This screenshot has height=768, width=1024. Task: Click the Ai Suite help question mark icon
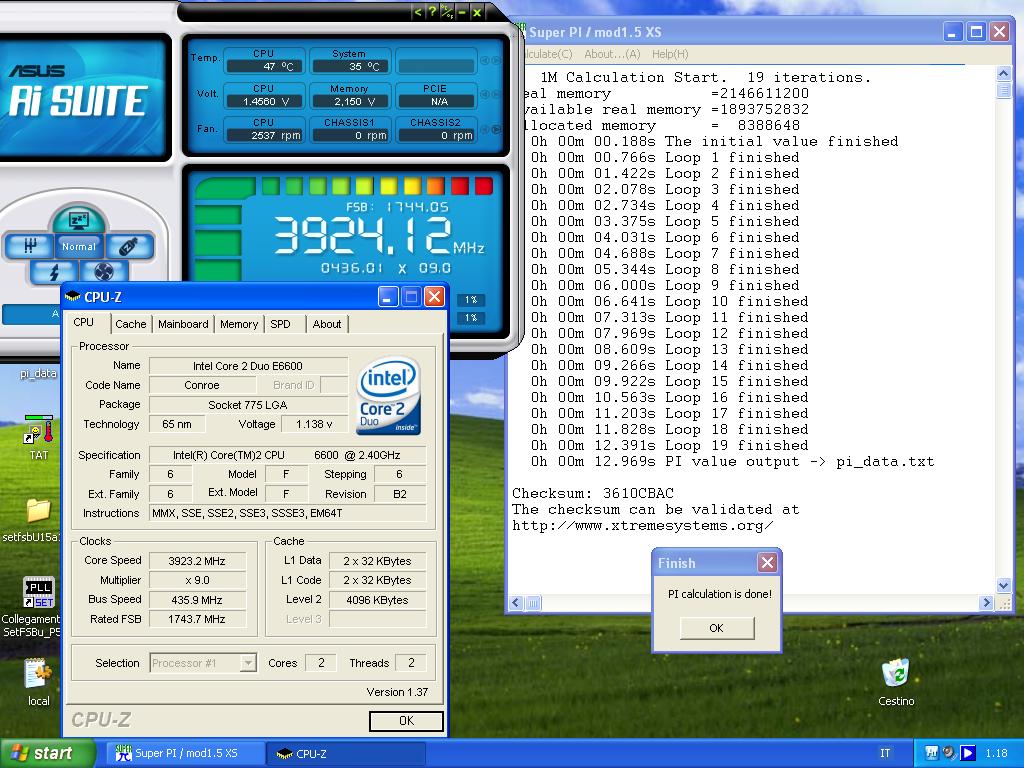(432, 12)
